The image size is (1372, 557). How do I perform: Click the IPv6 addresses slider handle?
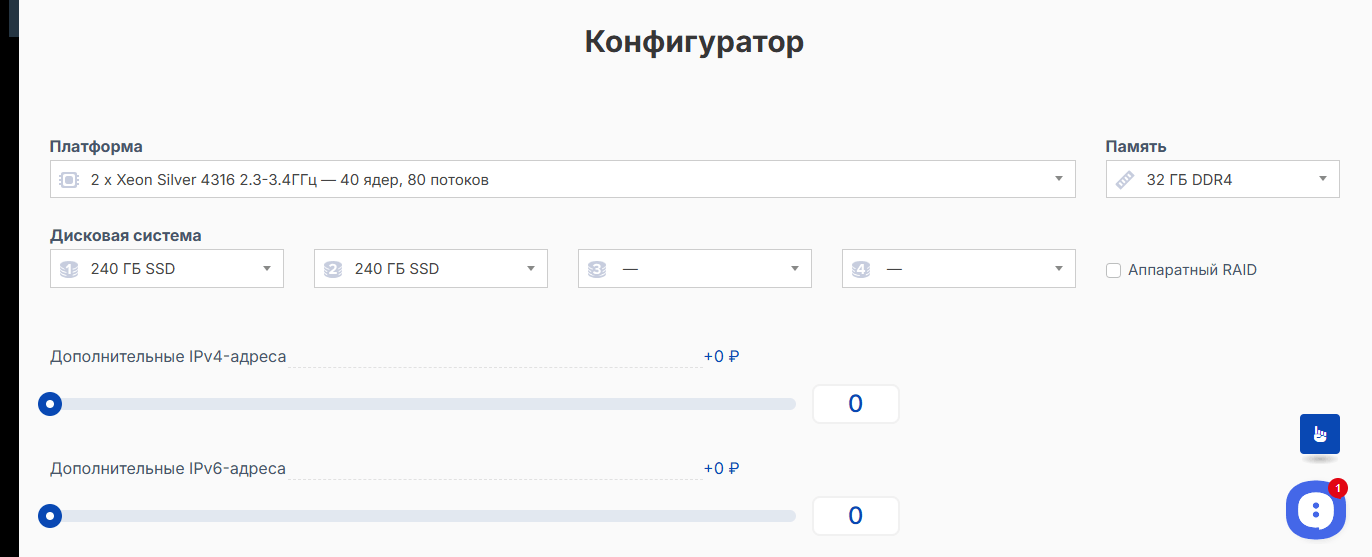(x=49, y=516)
